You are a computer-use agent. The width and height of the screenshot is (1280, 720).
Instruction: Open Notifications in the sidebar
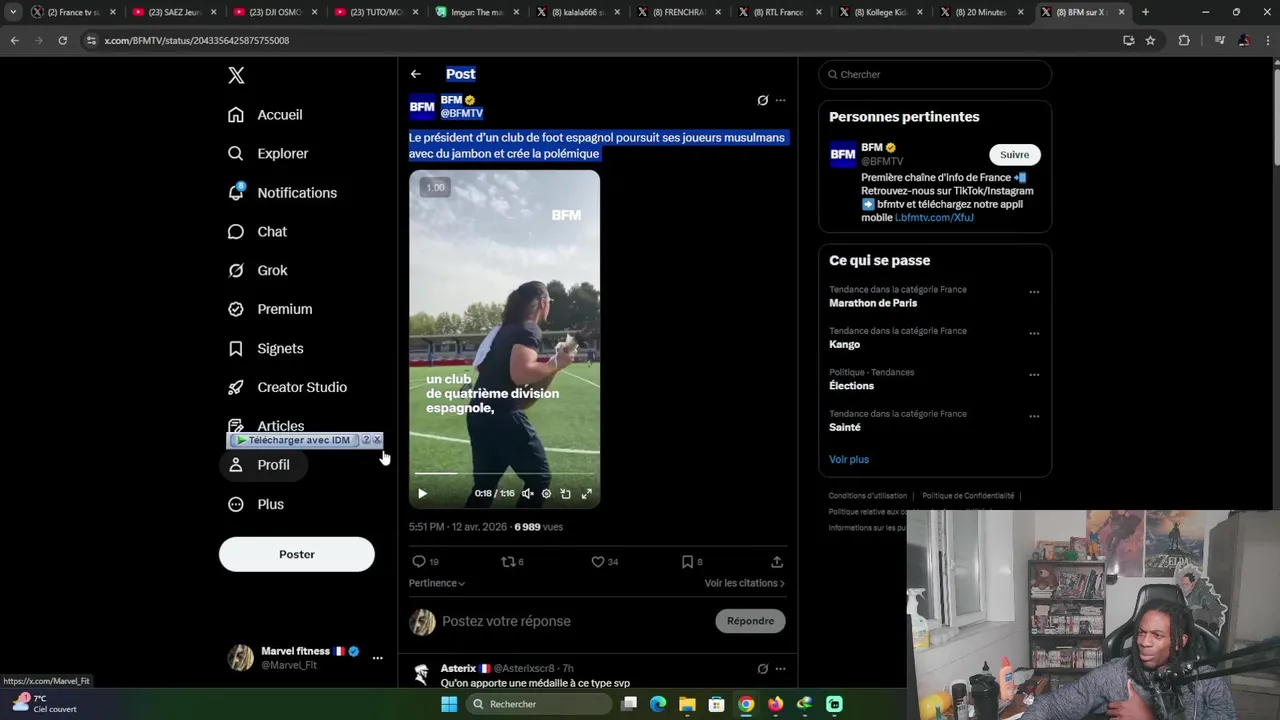click(x=282, y=193)
